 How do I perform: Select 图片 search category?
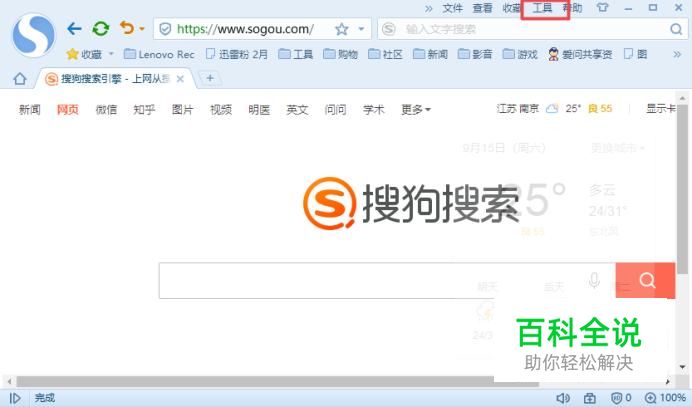coord(183,109)
